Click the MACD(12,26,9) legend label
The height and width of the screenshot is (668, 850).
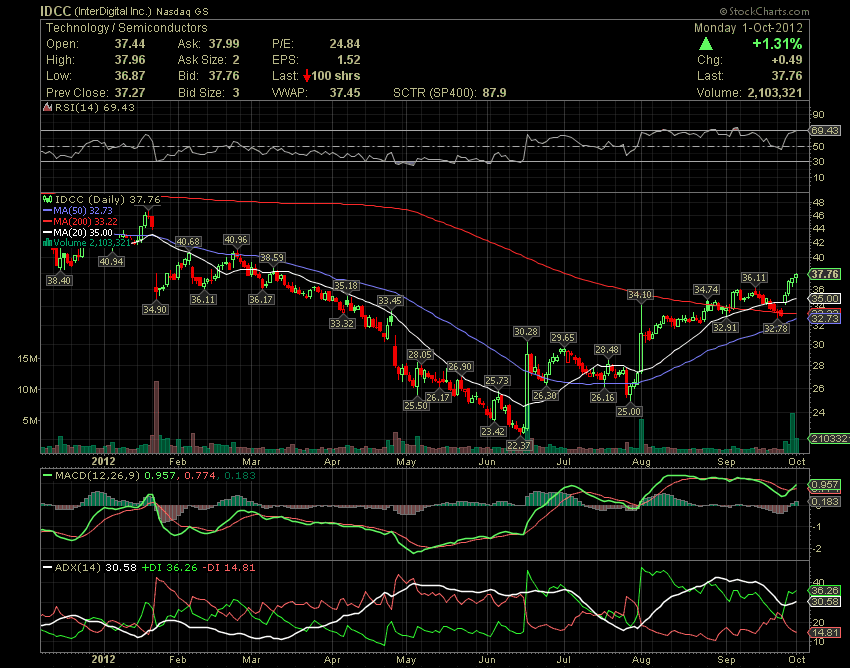point(98,476)
